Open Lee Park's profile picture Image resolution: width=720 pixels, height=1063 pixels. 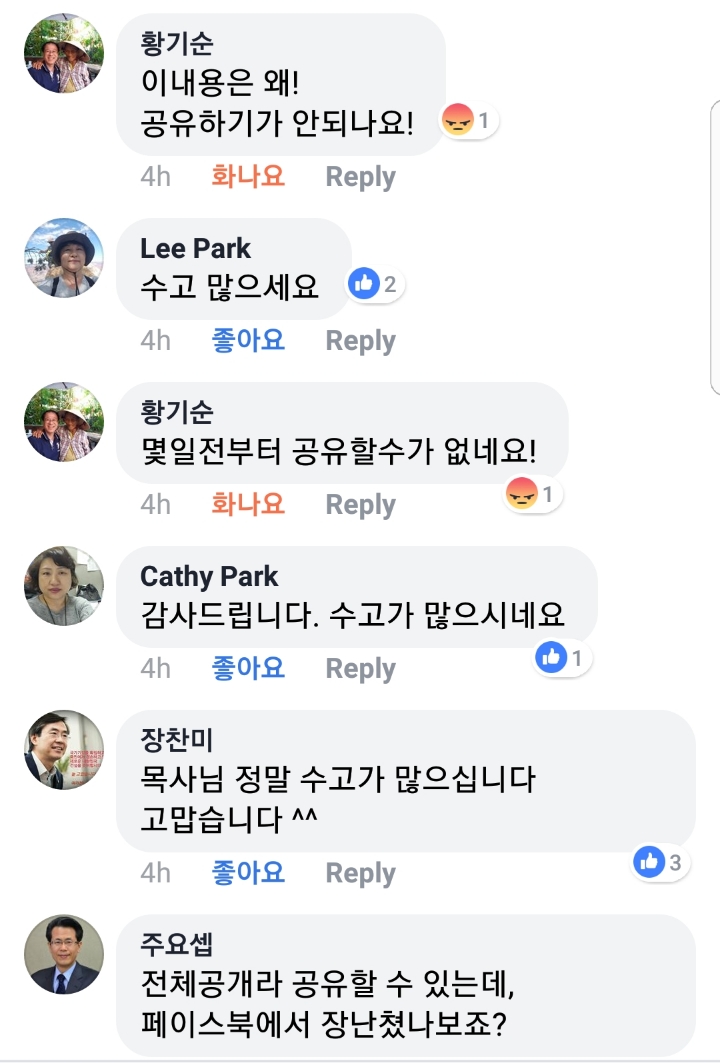pos(63,258)
